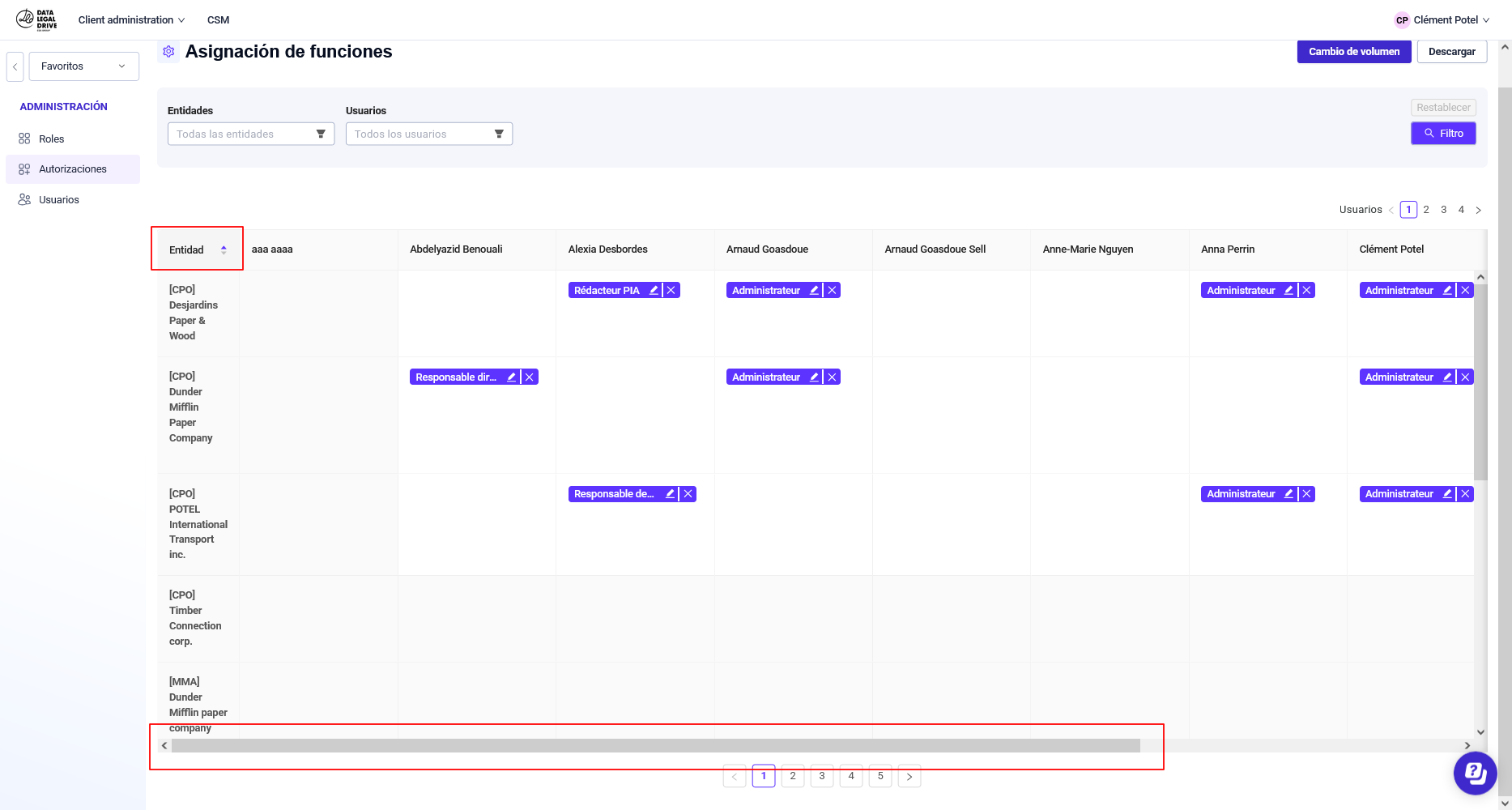Click the Descargar button

click(x=1452, y=52)
